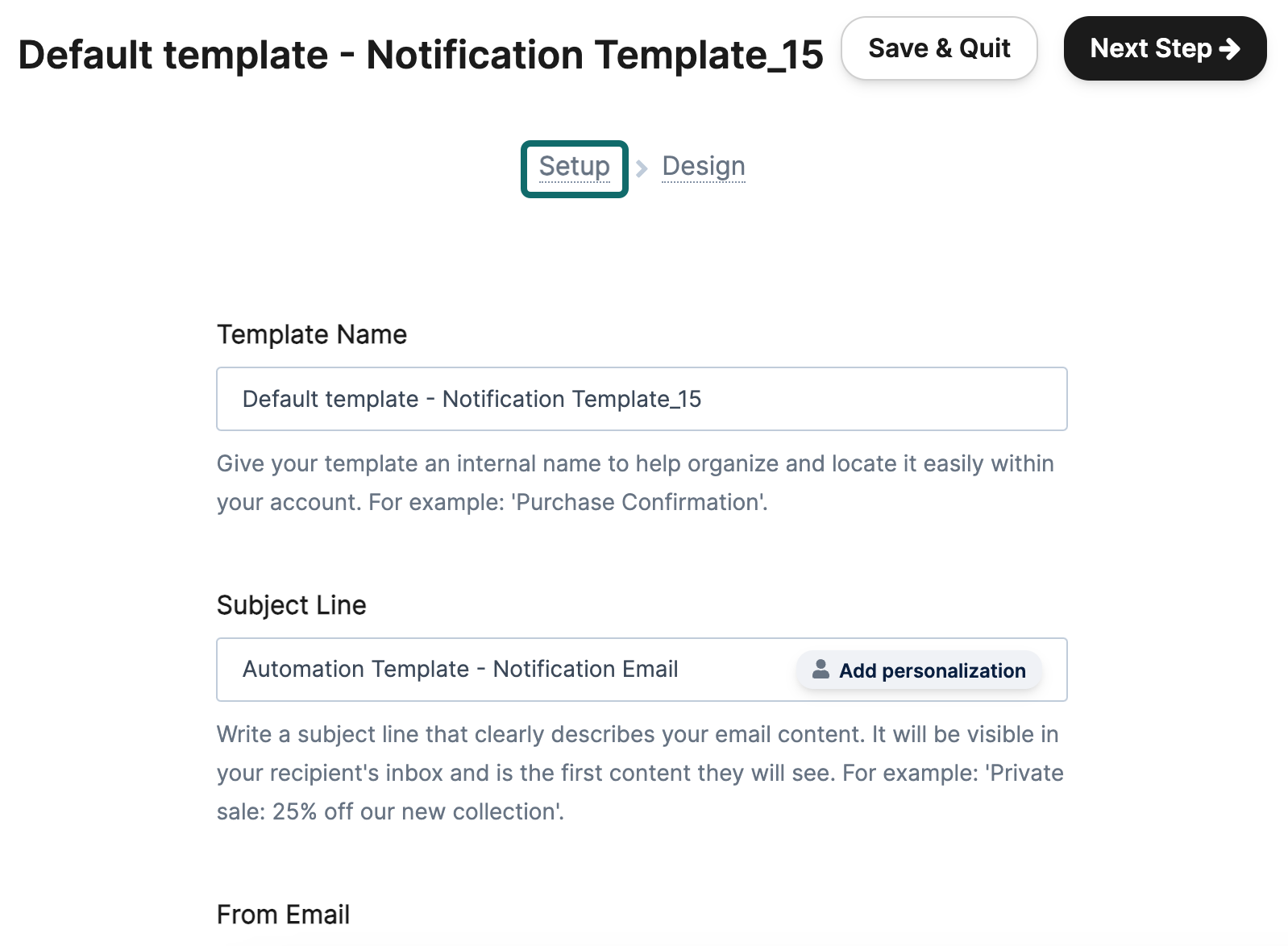Click the 'Give your template an internal name' hint
The height and width of the screenshot is (946, 1288).
tap(635, 483)
